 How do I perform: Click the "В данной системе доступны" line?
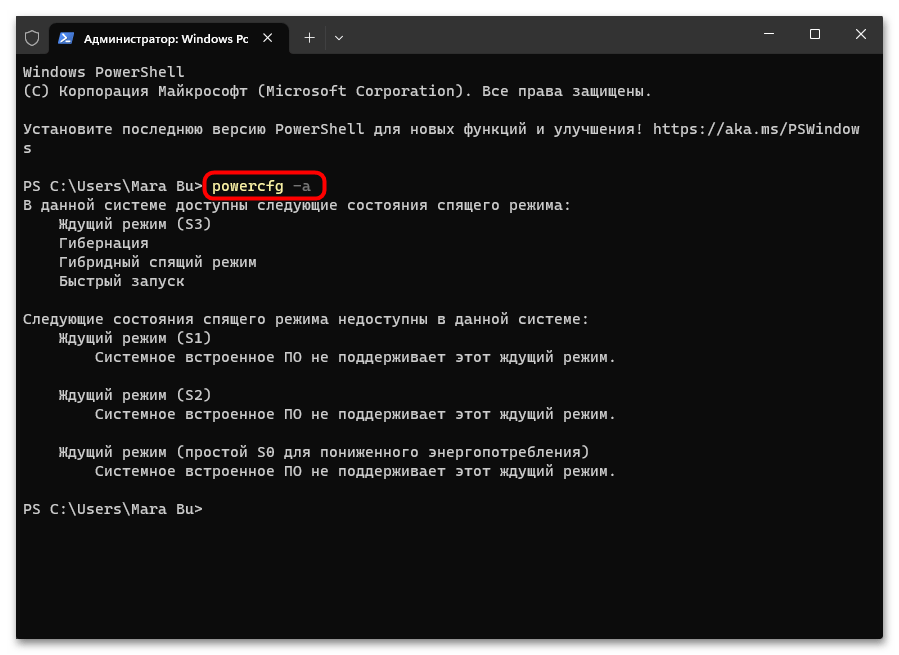click(x=297, y=205)
